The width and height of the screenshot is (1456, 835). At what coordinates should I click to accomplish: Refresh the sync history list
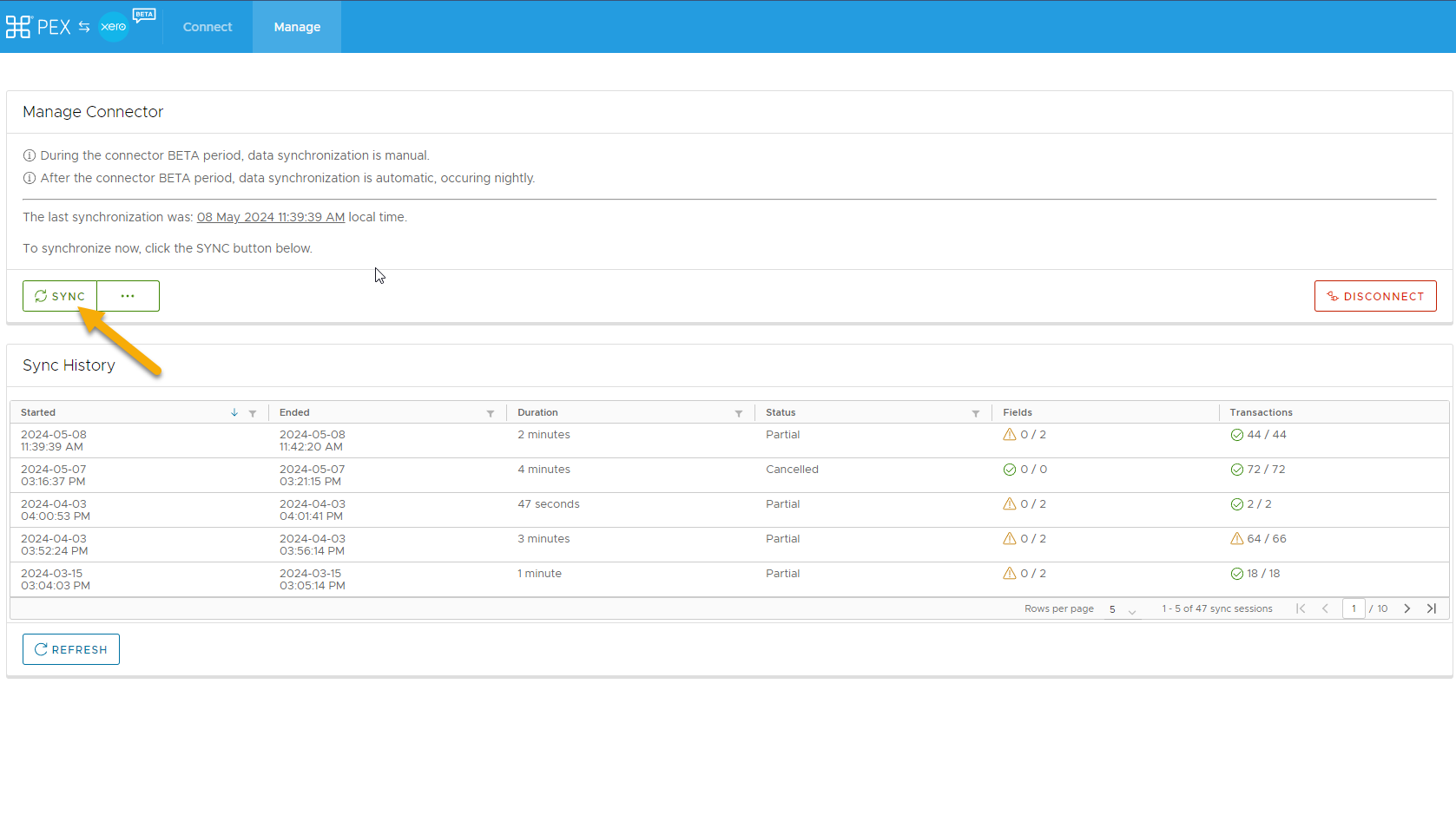(x=71, y=649)
